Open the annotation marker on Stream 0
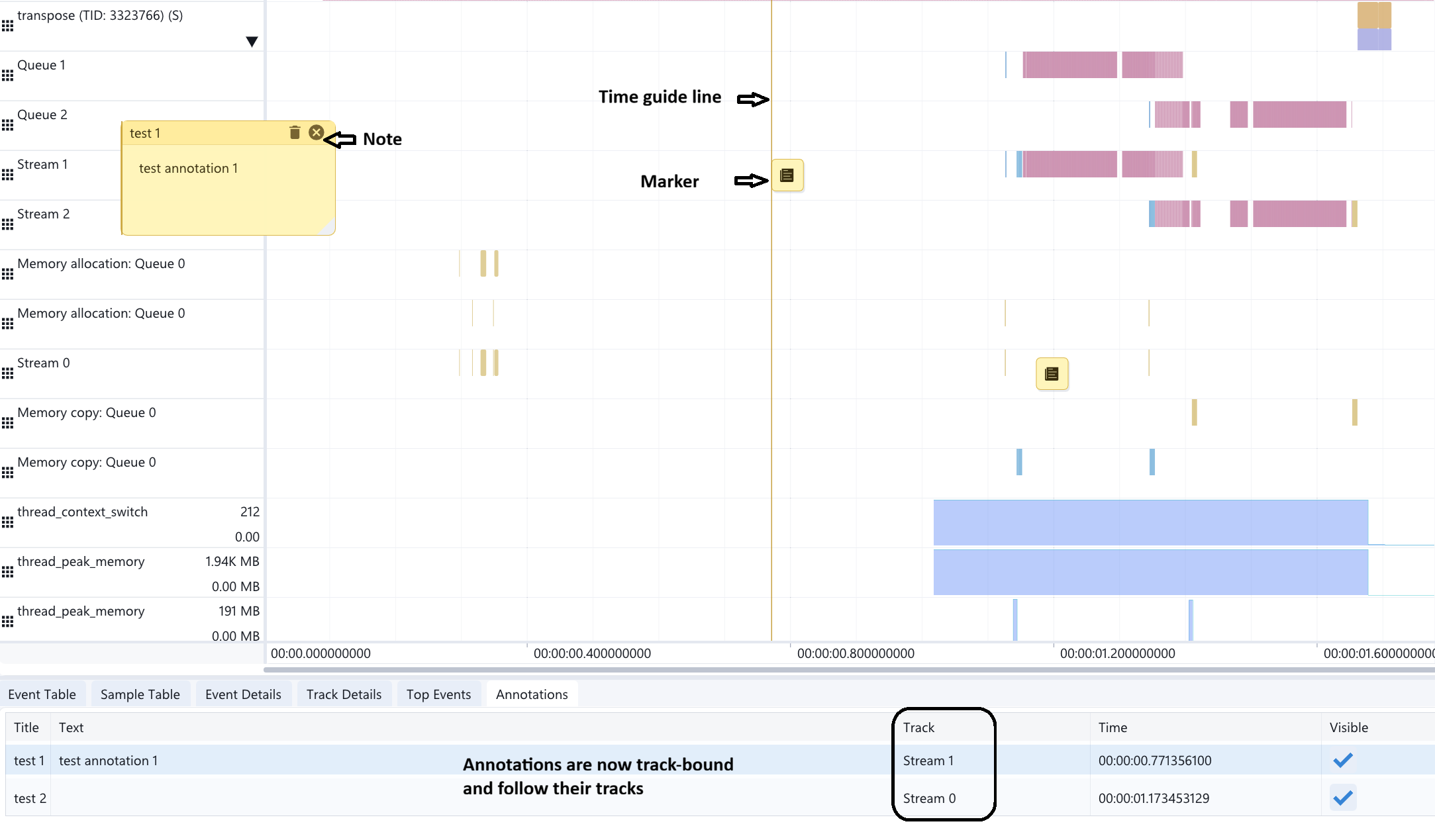1435x840 pixels. (1052, 374)
